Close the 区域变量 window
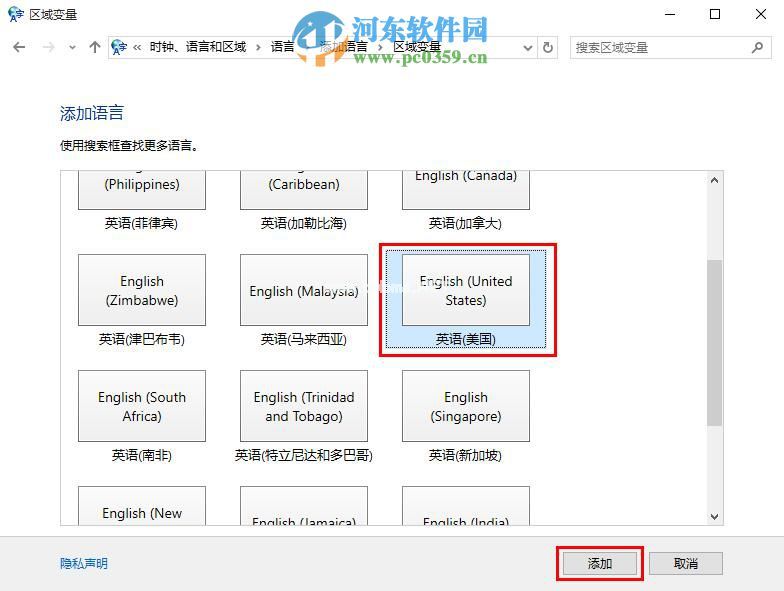This screenshot has width=784, height=591. point(760,14)
